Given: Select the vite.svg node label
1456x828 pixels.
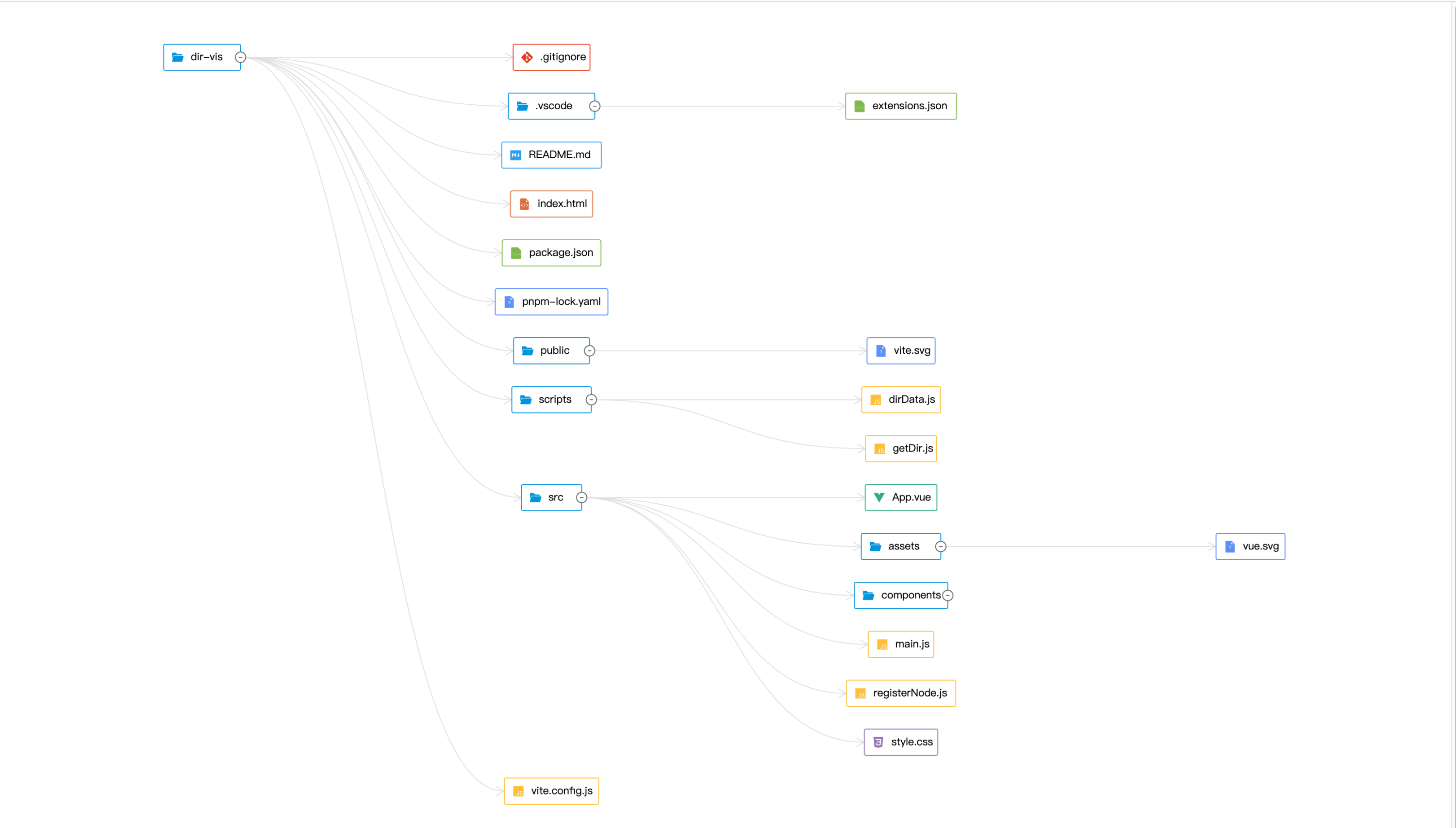Looking at the screenshot, I should point(912,350).
